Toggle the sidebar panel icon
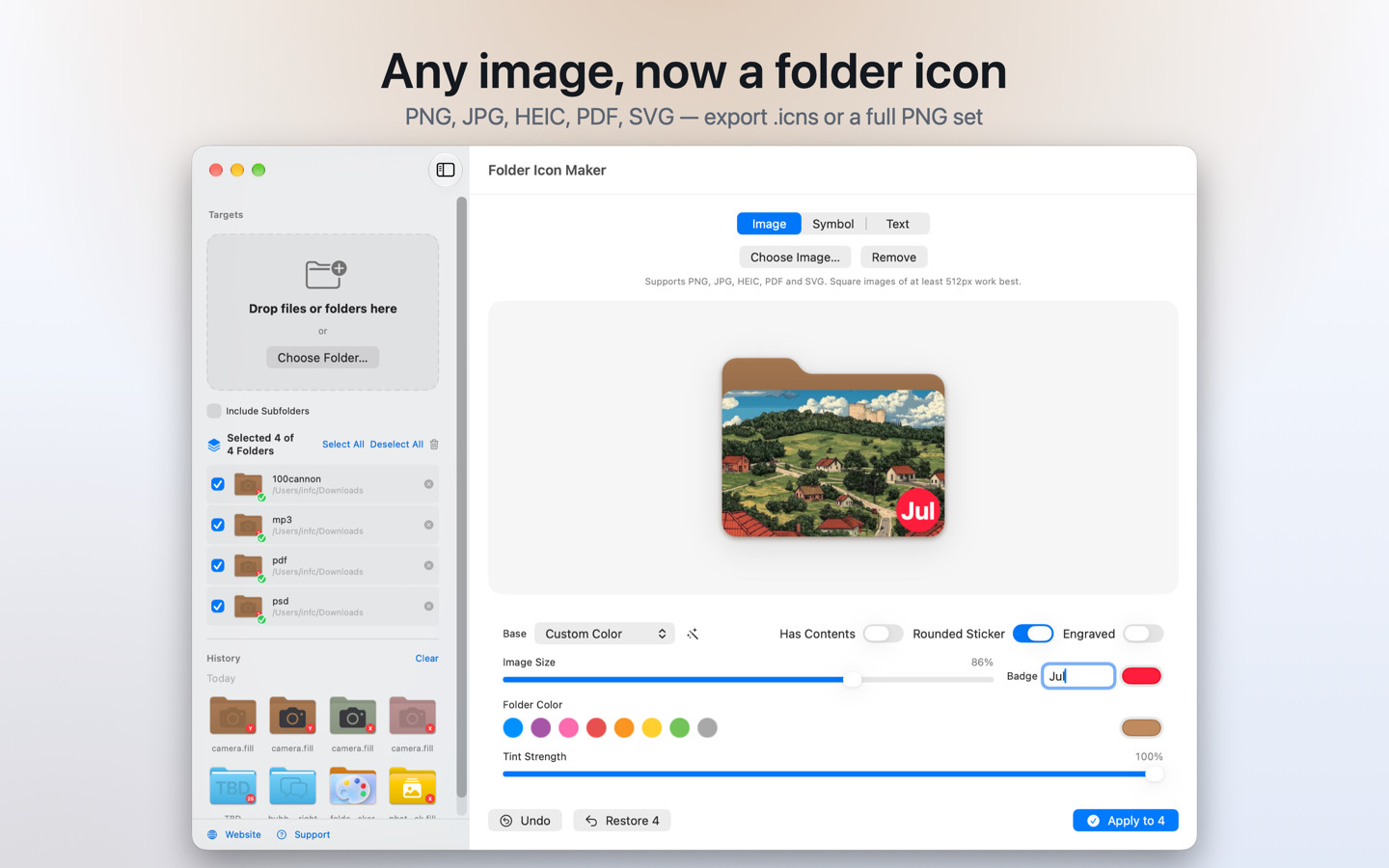The image size is (1389, 868). (x=446, y=170)
